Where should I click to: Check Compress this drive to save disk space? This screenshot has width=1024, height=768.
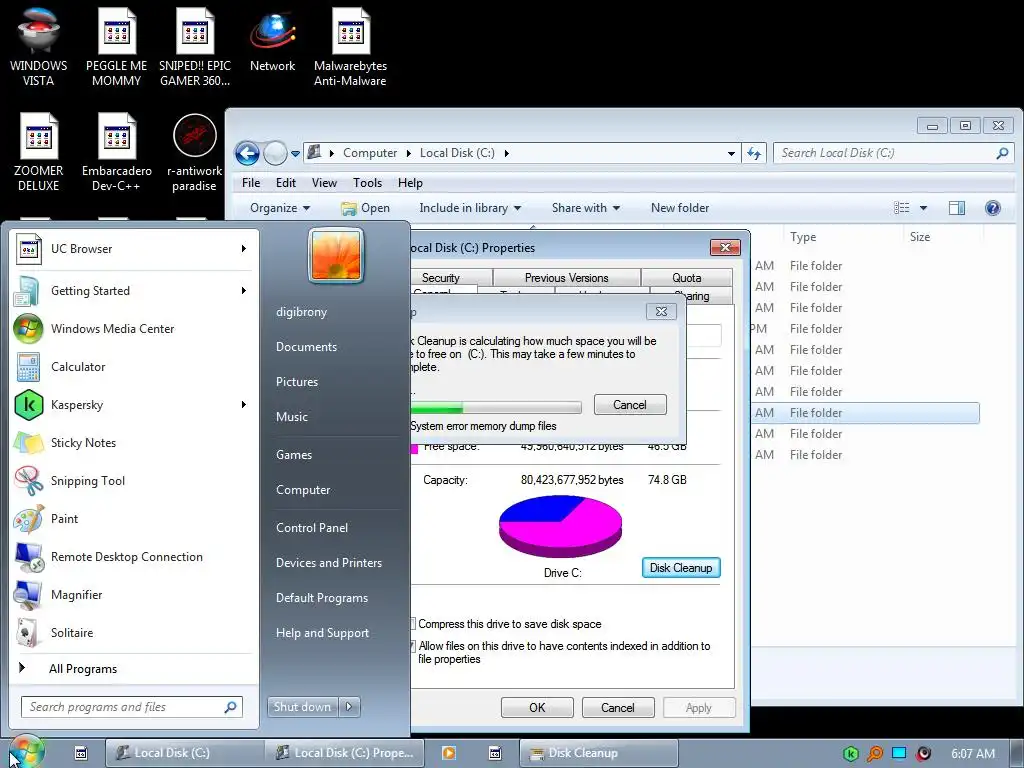pyautogui.click(x=413, y=624)
